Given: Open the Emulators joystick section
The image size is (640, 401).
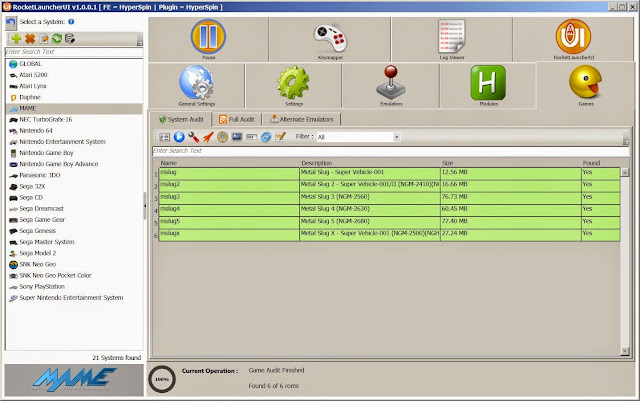Looking at the screenshot, I should pos(391,86).
